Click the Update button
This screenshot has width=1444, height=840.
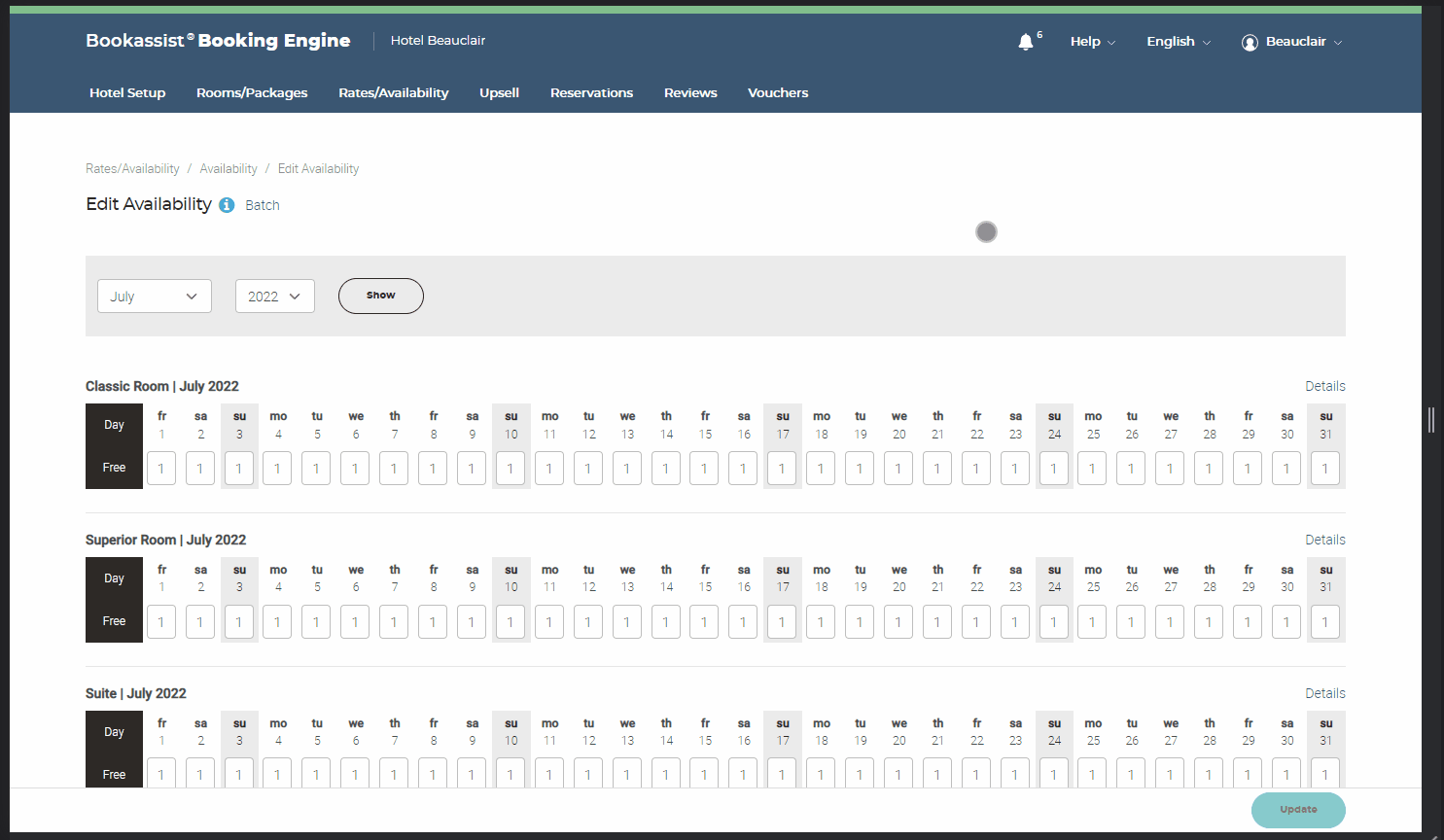(1298, 810)
